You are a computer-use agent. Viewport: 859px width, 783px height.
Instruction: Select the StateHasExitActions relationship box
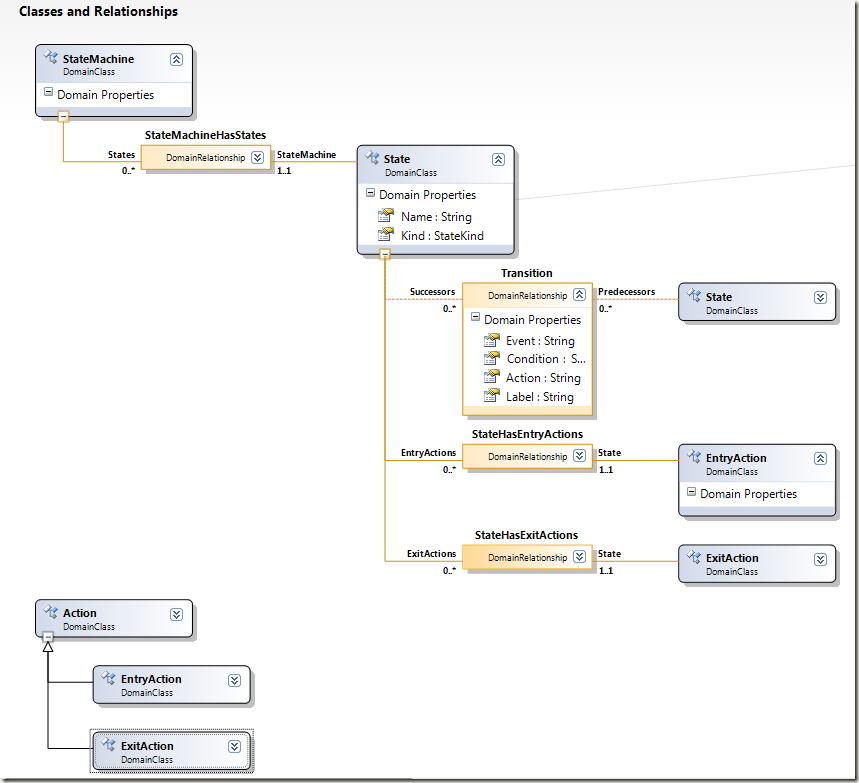528,557
